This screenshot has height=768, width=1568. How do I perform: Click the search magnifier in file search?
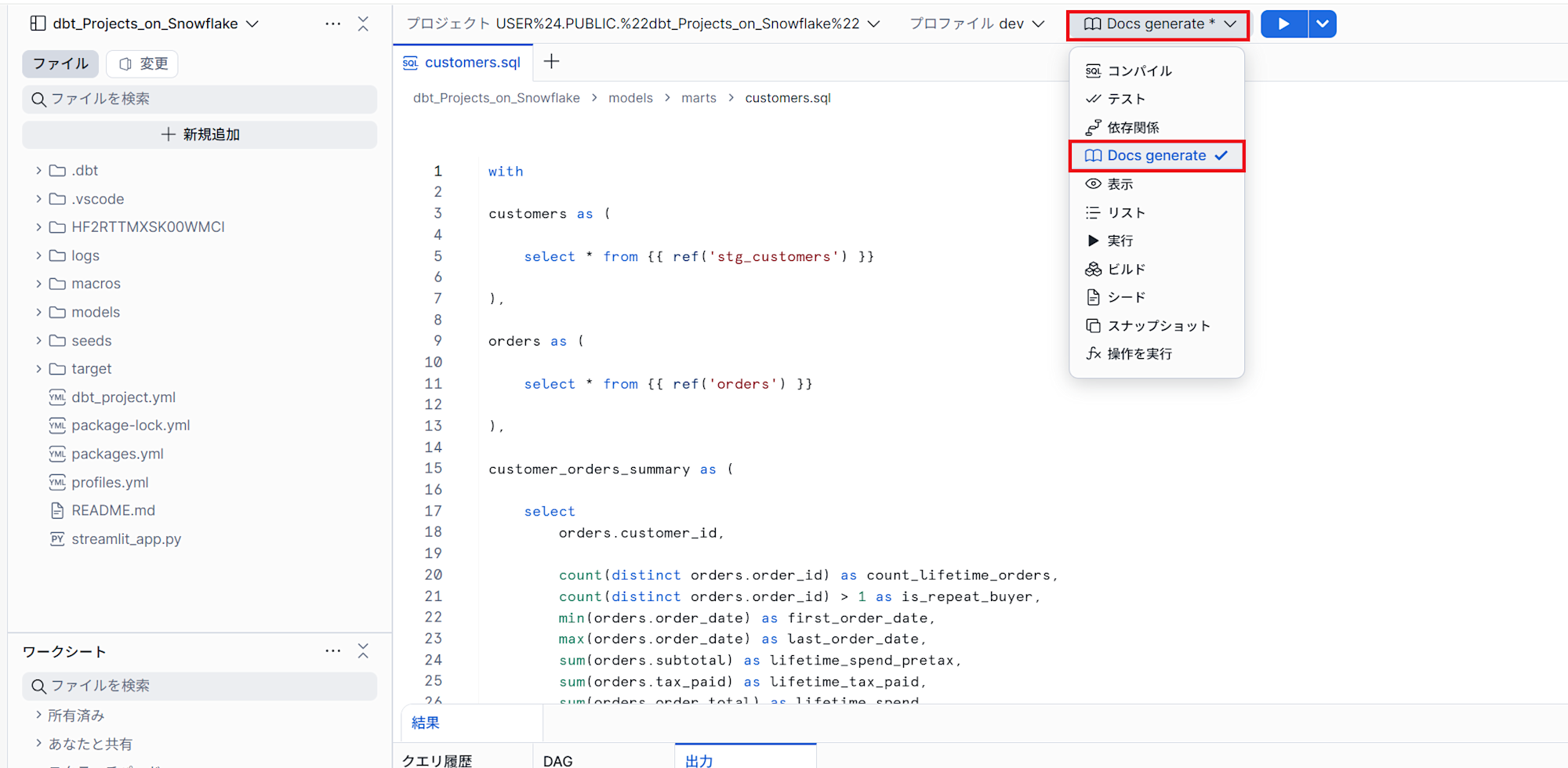(x=38, y=100)
